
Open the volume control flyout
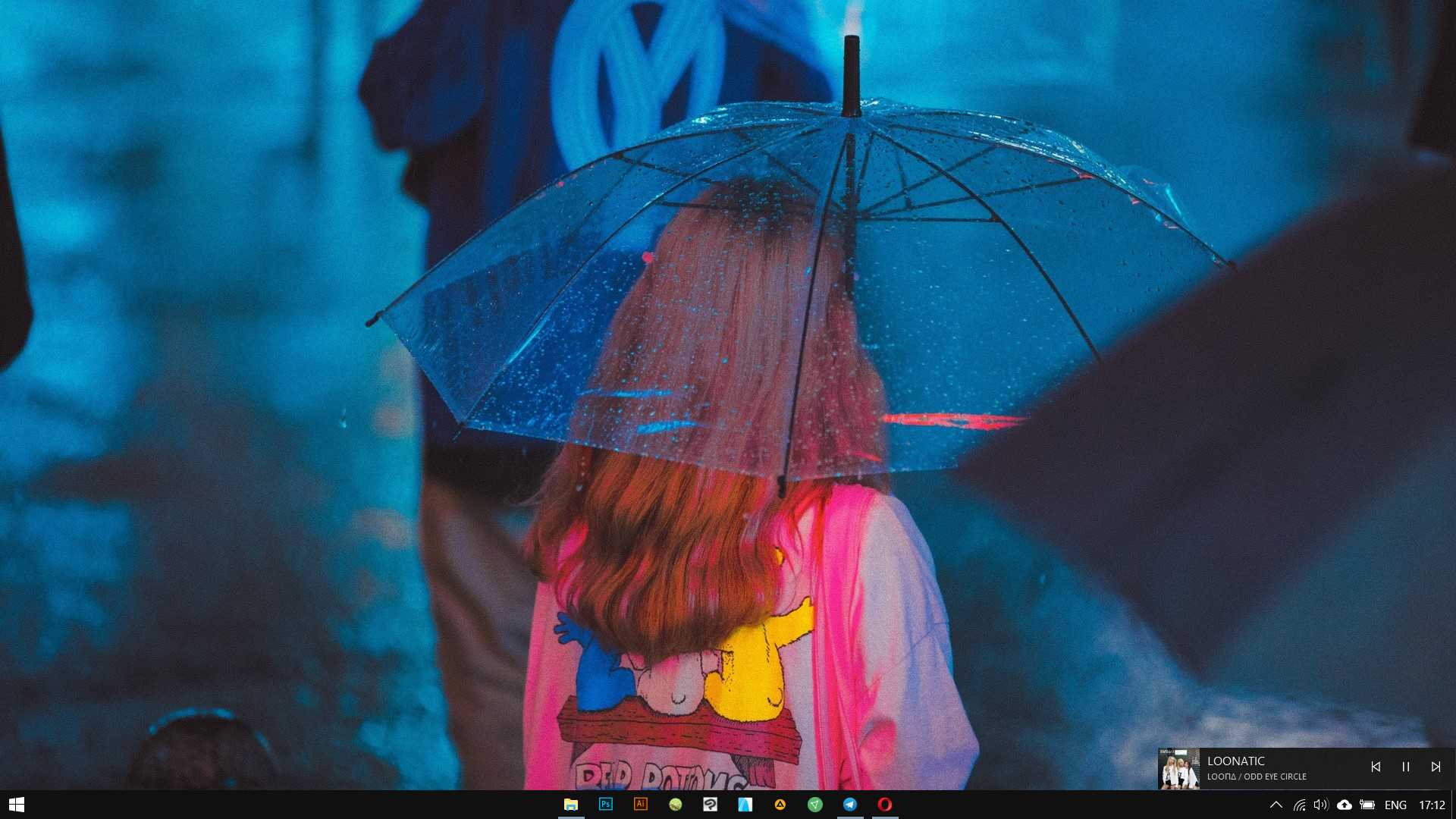pyautogui.click(x=1321, y=805)
